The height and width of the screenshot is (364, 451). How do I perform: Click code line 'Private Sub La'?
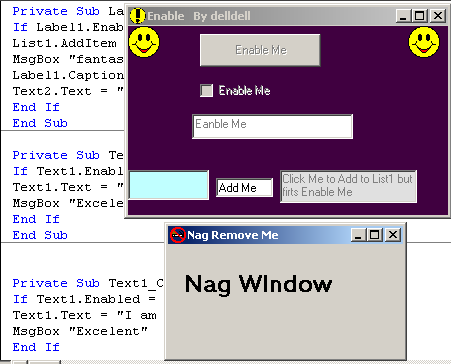pyautogui.click(x=68, y=11)
